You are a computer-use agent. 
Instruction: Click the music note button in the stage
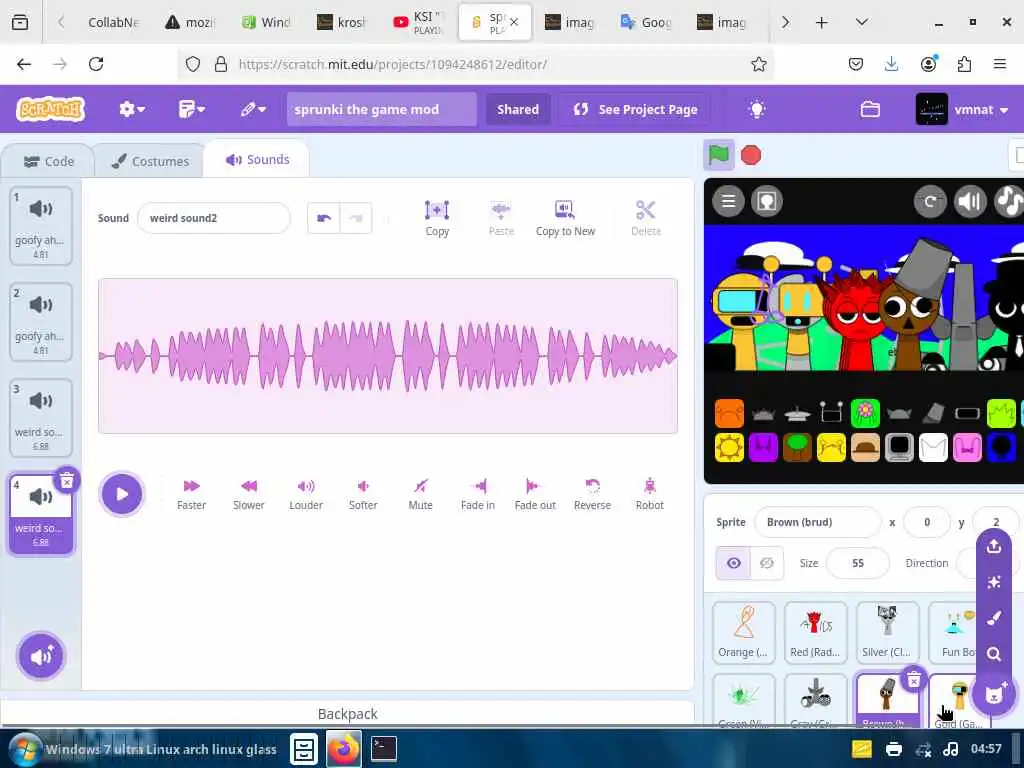1009,201
